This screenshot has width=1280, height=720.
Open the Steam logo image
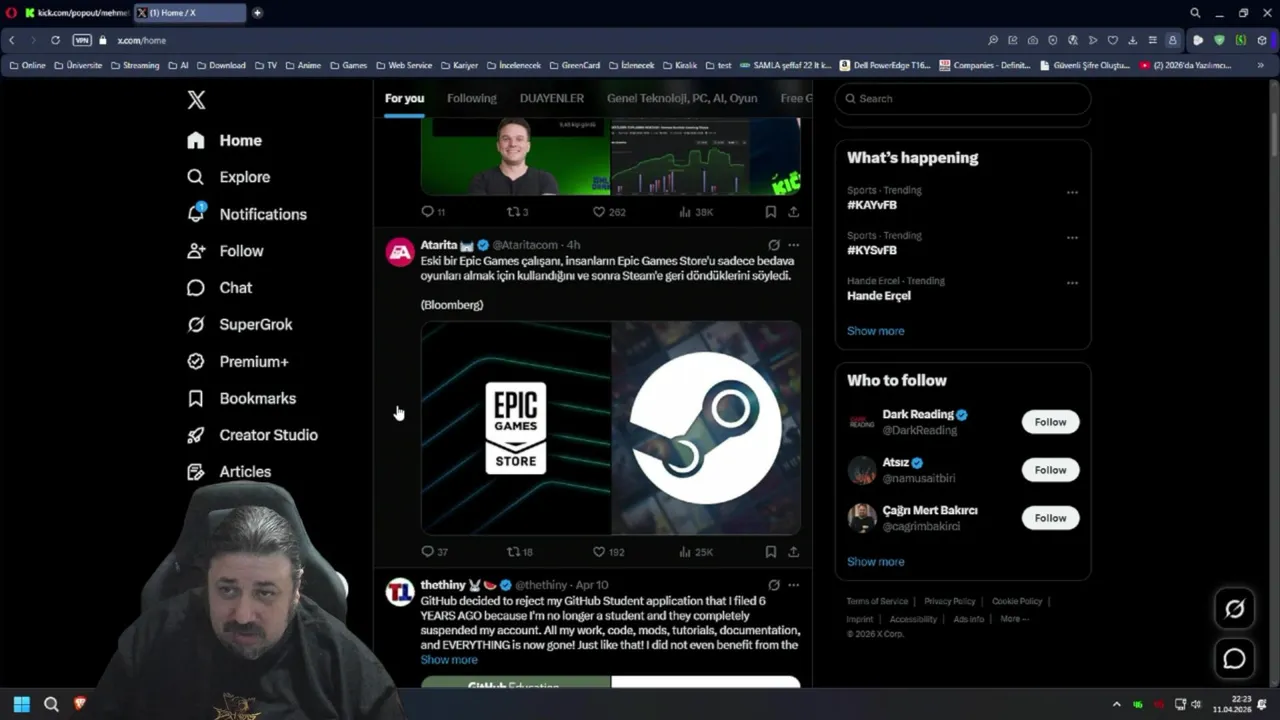pos(706,428)
